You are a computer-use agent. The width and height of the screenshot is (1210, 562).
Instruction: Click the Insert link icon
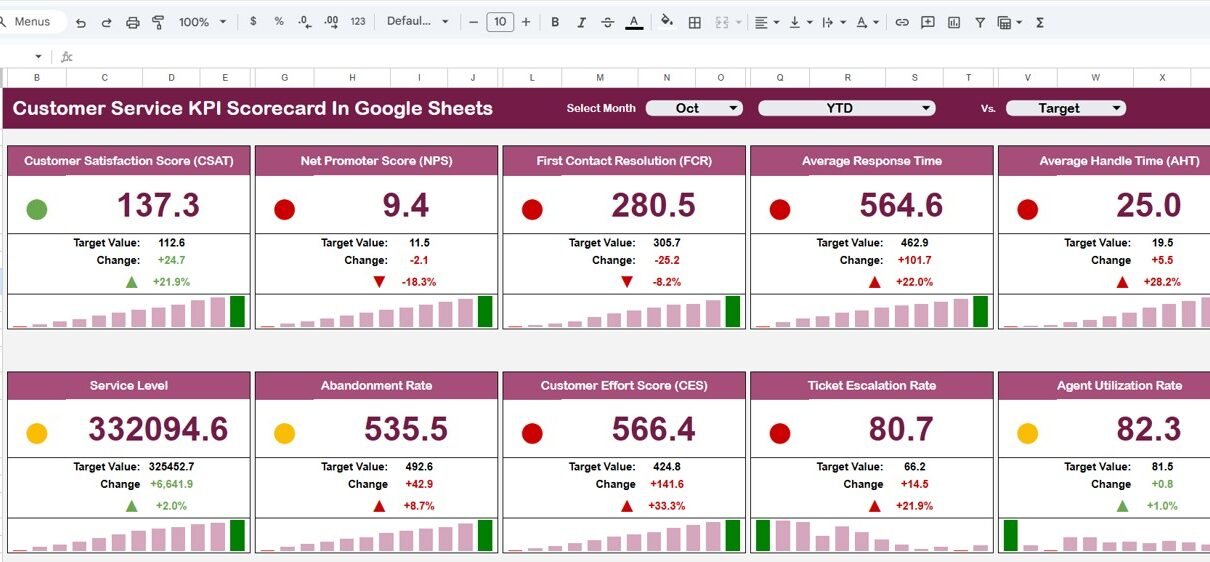coord(902,22)
